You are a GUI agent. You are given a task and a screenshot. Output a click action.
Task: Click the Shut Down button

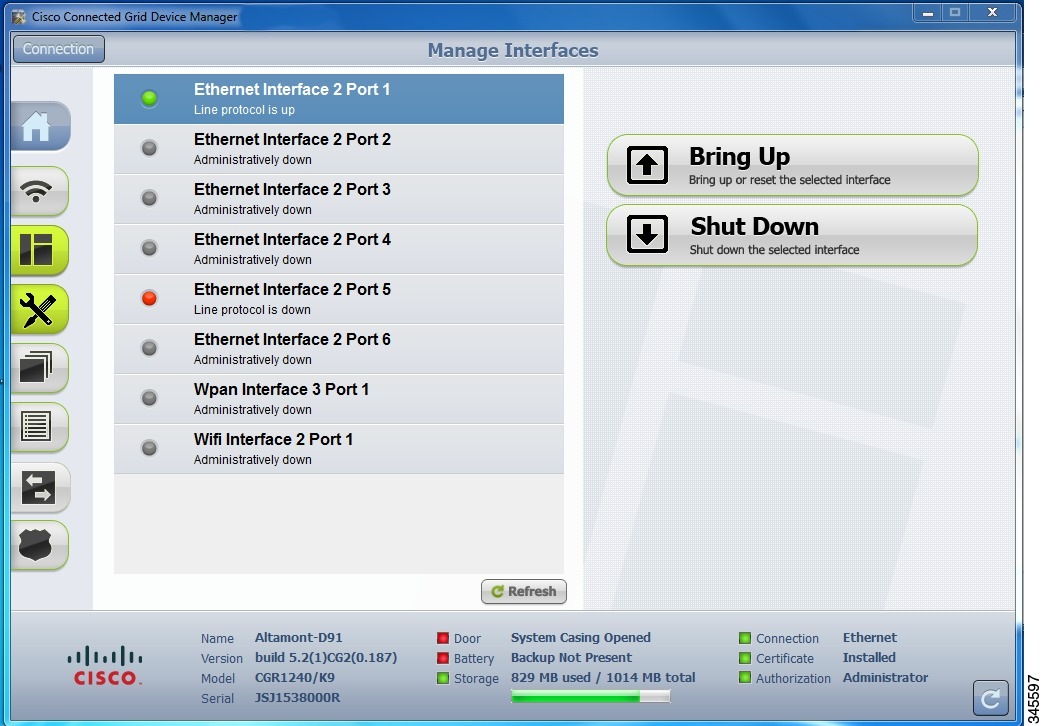(790, 235)
